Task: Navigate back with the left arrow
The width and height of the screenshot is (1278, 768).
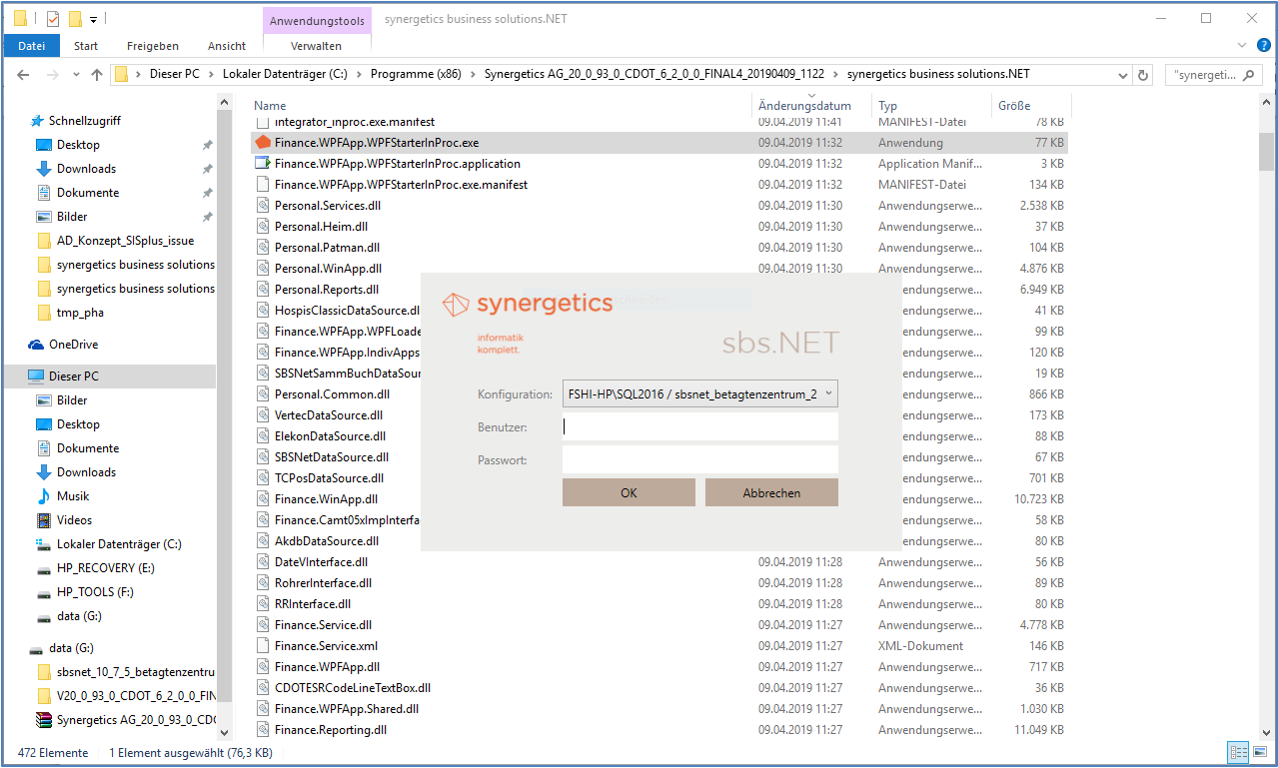Action: click(x=24, y=74)
